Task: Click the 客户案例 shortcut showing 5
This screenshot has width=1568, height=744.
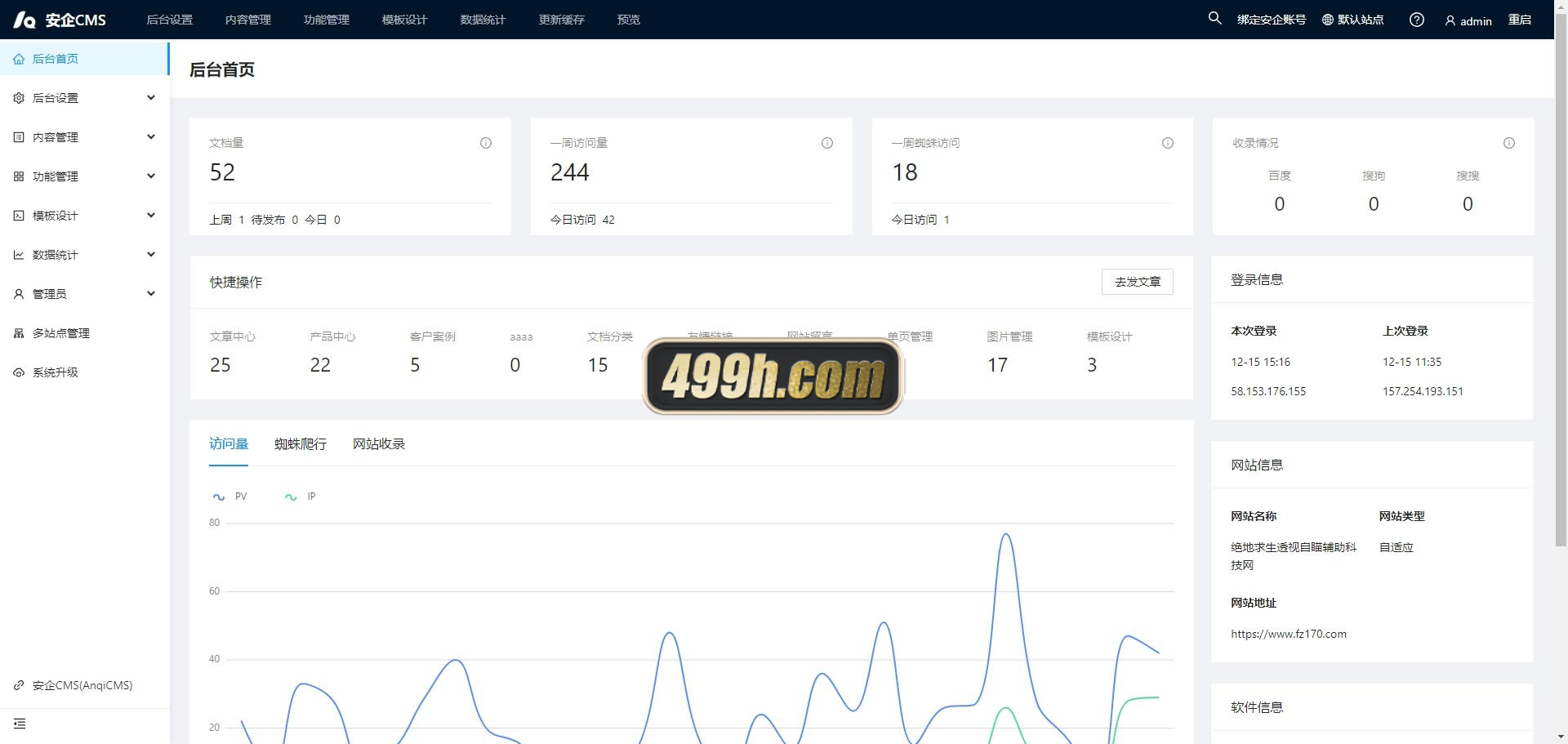Action: [433, 352]
